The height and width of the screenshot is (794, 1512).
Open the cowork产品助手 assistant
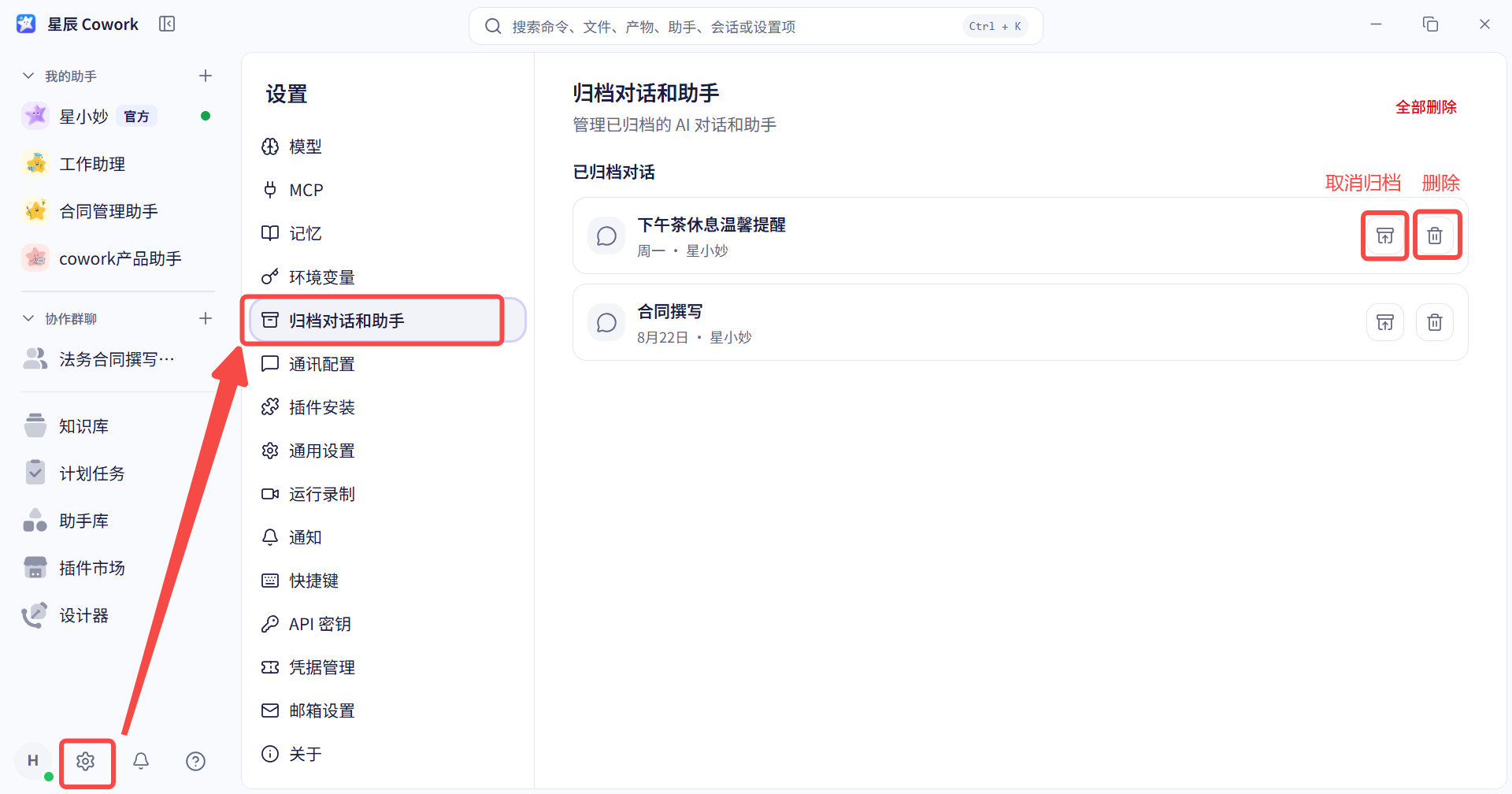tap(118, 258)
